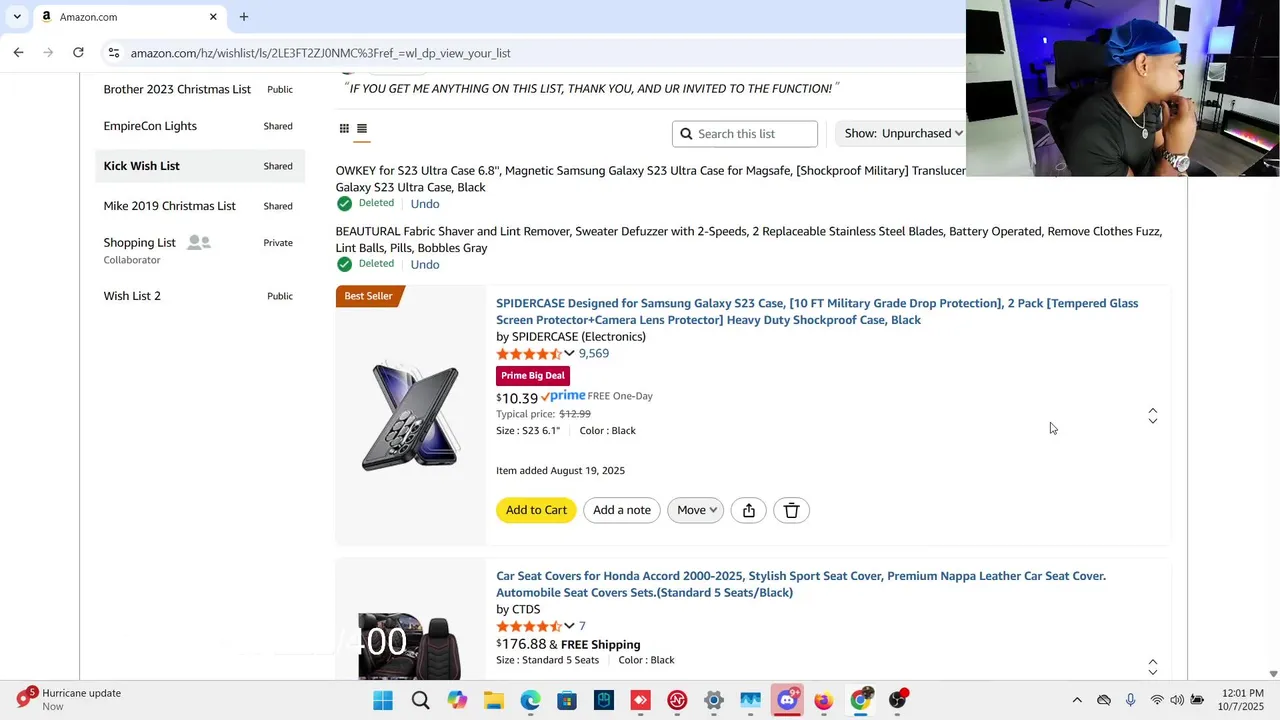Expand Car Seat Covers rating chevron
Image resolution: width=1280 pixels, height=720 pixels.
coord(569,626)
